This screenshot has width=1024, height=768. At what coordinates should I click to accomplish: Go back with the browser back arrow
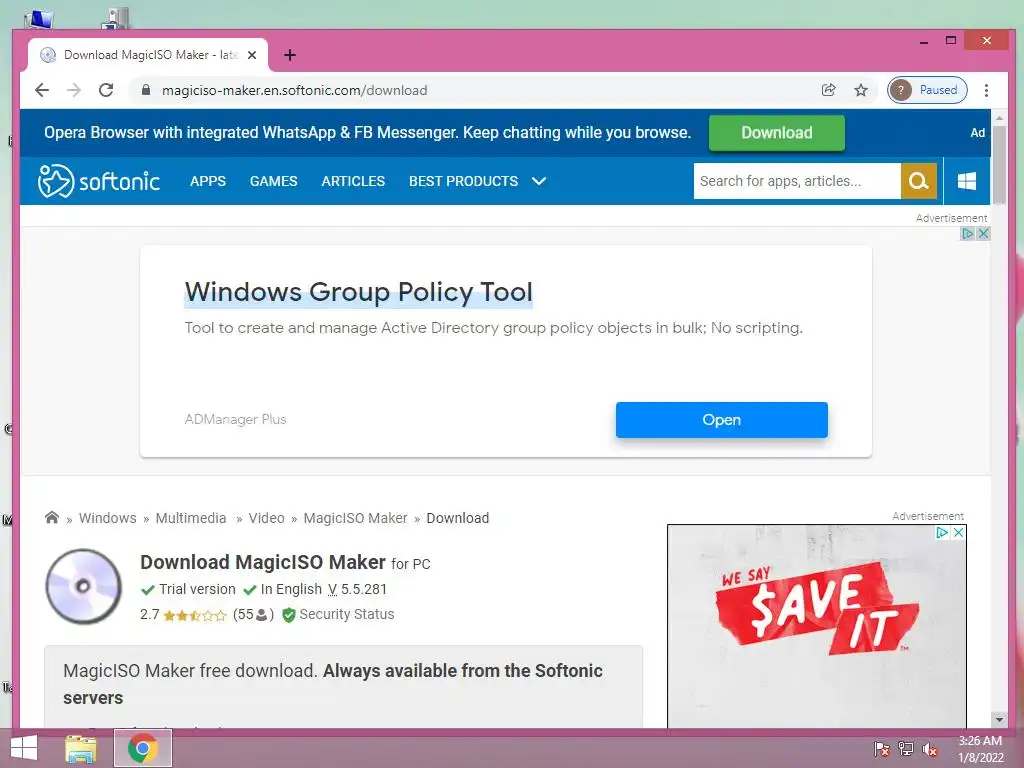42,90
